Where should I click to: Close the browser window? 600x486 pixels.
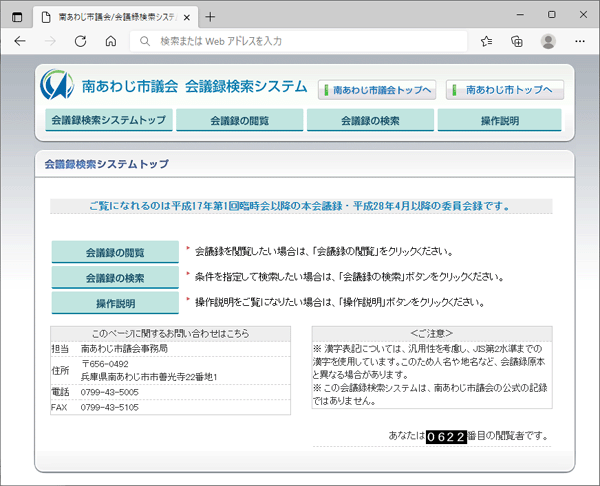(583, 15)
